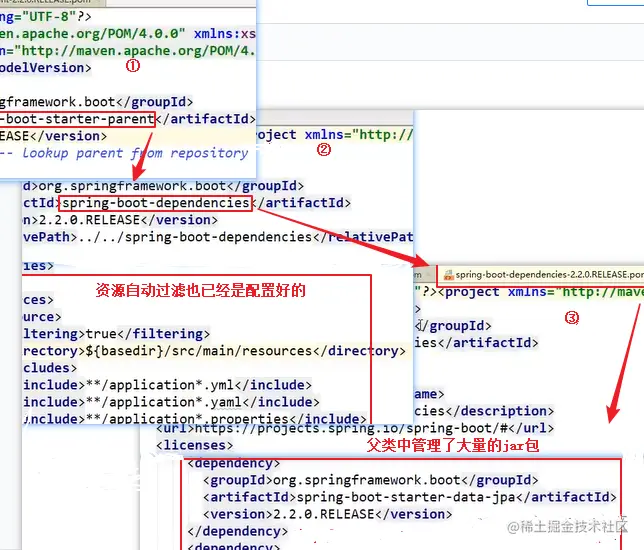This screenshot has width=644, height=550.
Task: Click the "cludes>" opening tag line
Action: [x=50, y=368]
